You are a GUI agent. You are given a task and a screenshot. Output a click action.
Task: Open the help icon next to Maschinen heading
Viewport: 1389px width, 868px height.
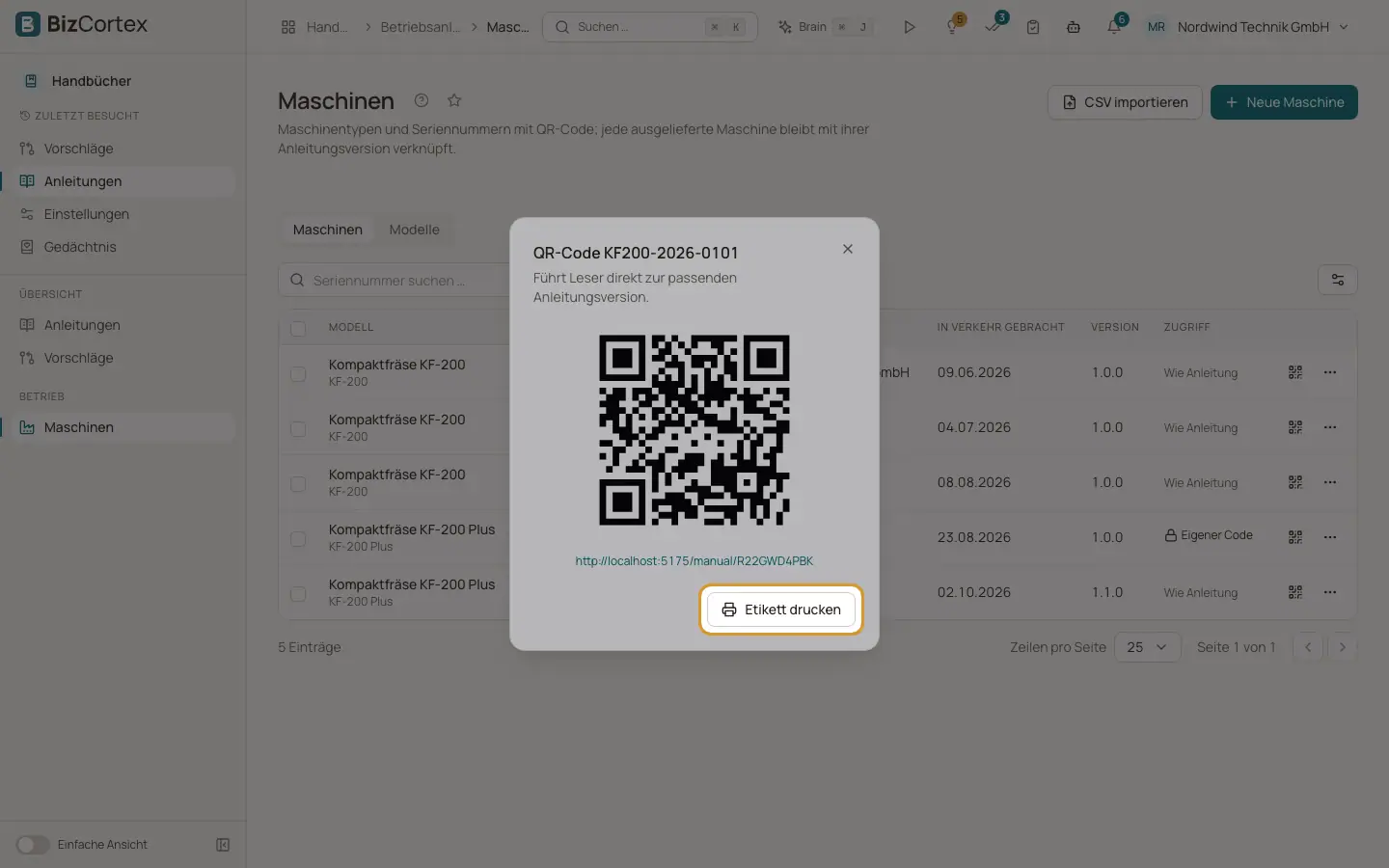coord(422,100)
